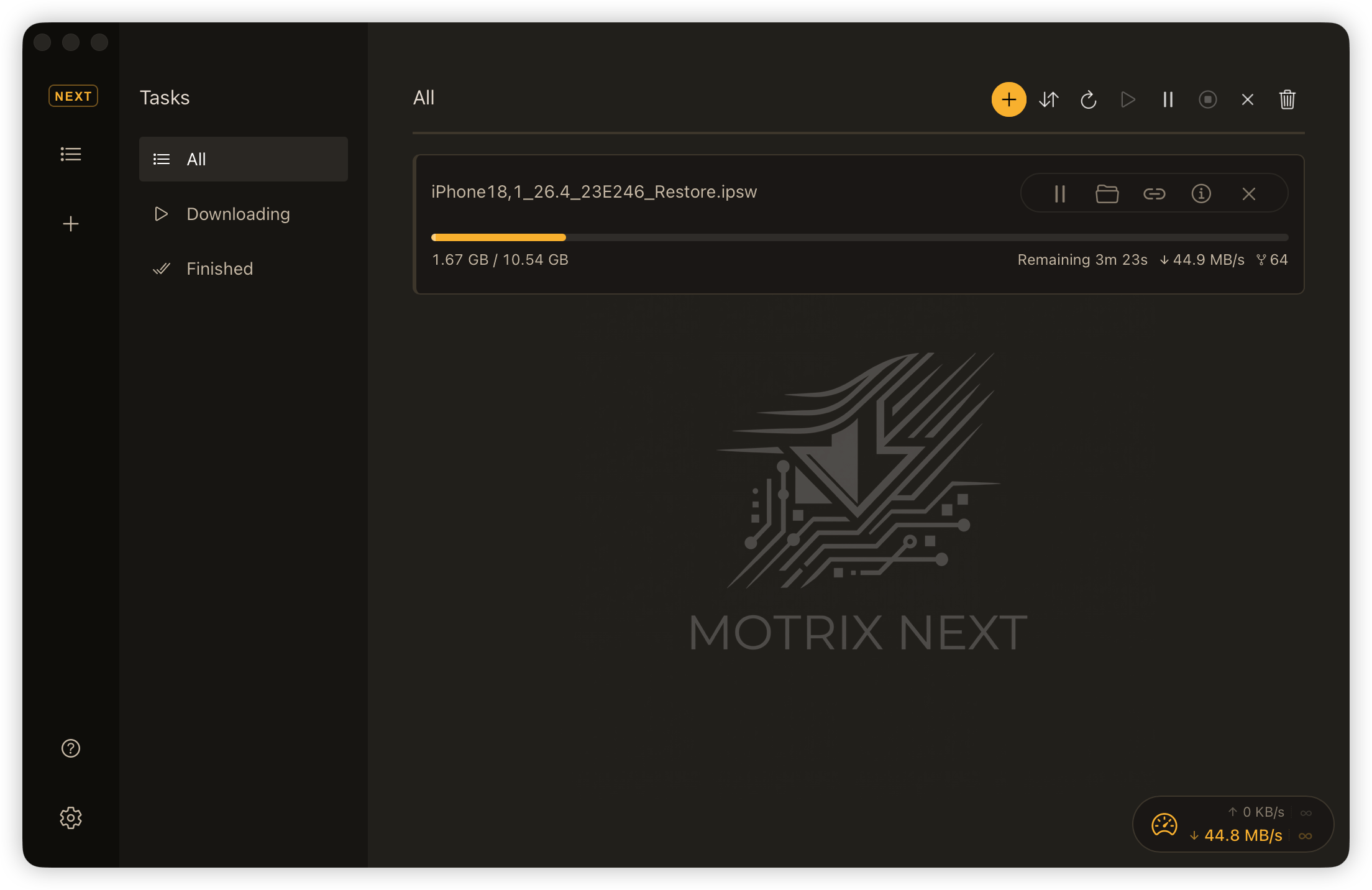Select the Downloading tasks category
Screen dimensions: 1372x890
tap(244, 214)
